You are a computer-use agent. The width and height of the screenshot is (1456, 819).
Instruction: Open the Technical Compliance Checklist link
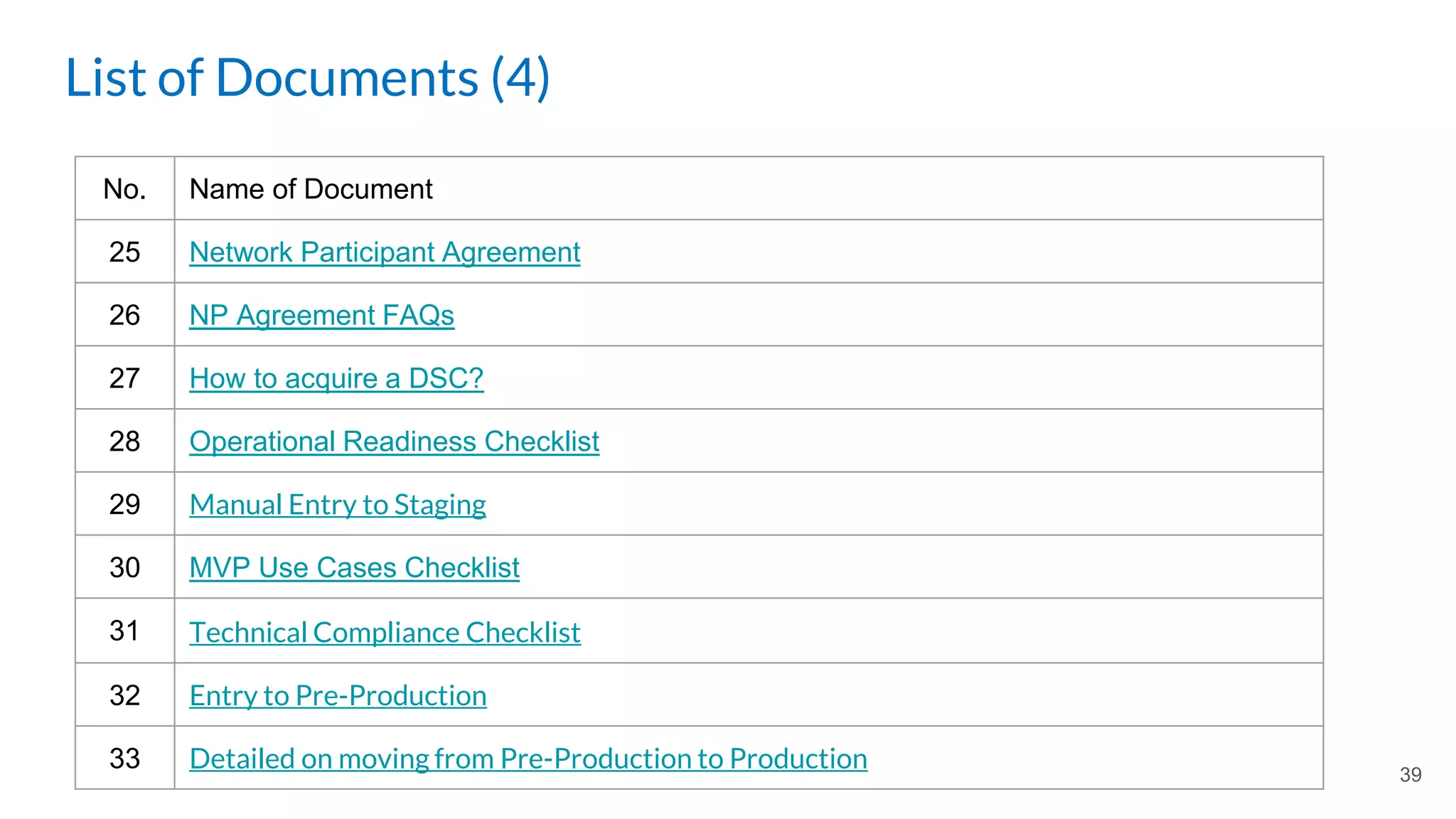point(385,632)
